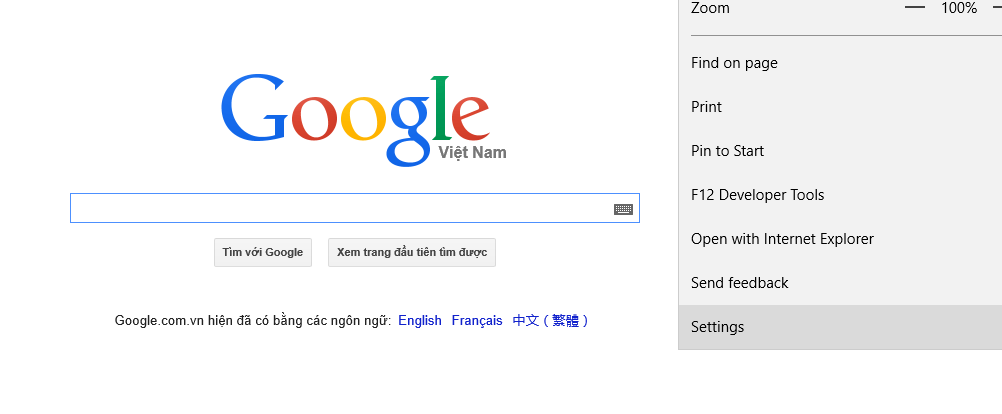
Task: Decrease zoom with the minus button
Action: coord(915,8)
